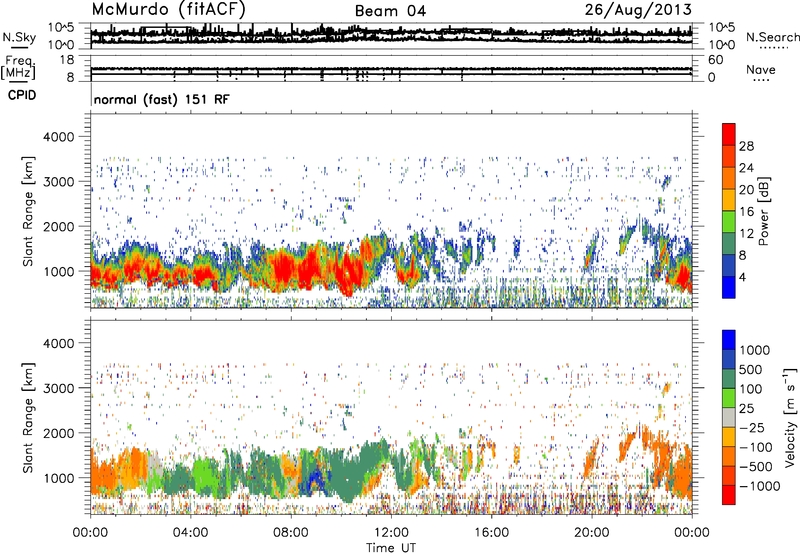Click the rightmost "00:00" time tick label
Screen dimensions: 800x554
pyautogui.click(x=692, y=533)
